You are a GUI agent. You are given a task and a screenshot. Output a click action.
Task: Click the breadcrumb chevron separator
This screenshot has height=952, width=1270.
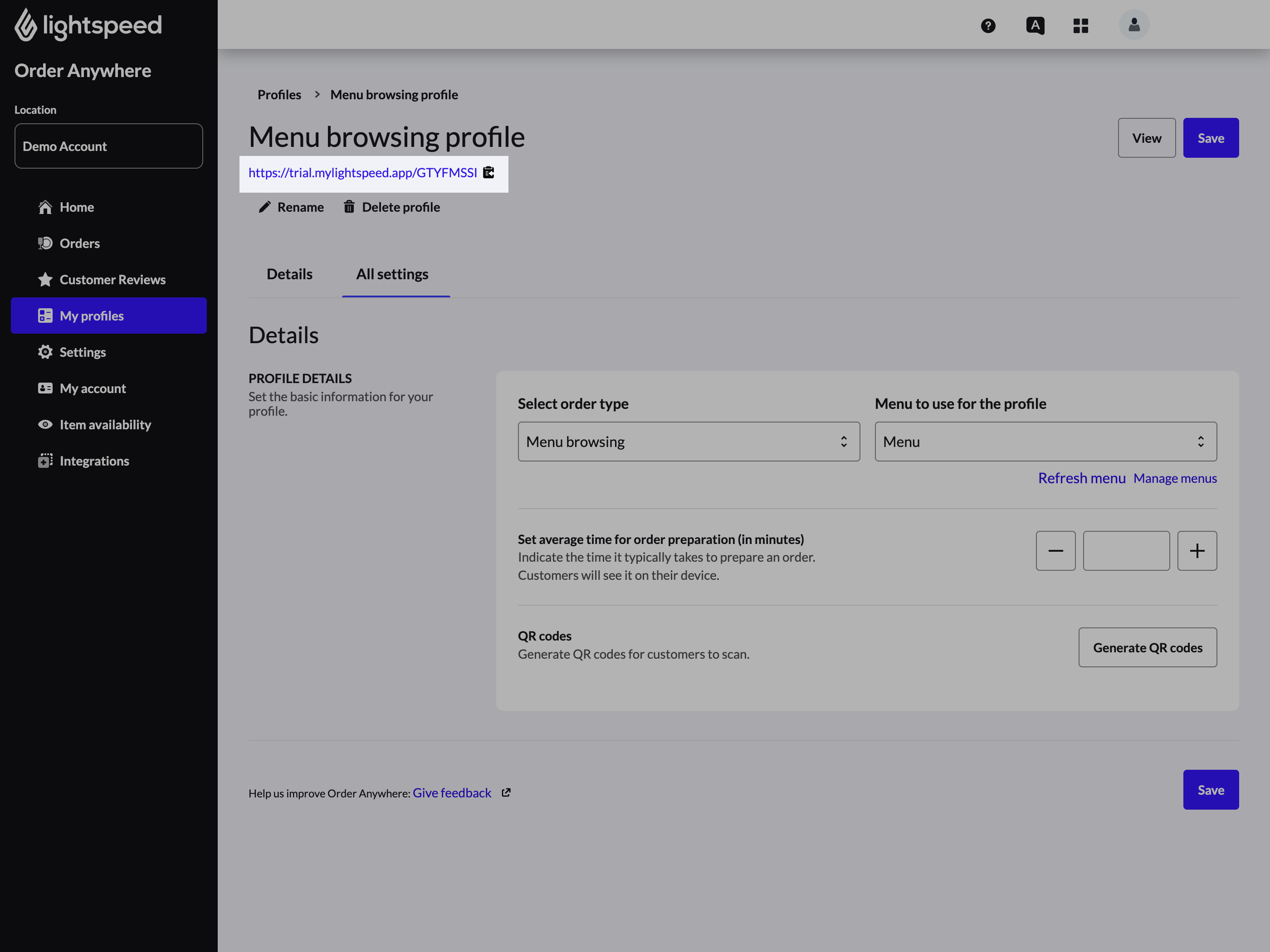pyautogui.click(x=316, y=94)
